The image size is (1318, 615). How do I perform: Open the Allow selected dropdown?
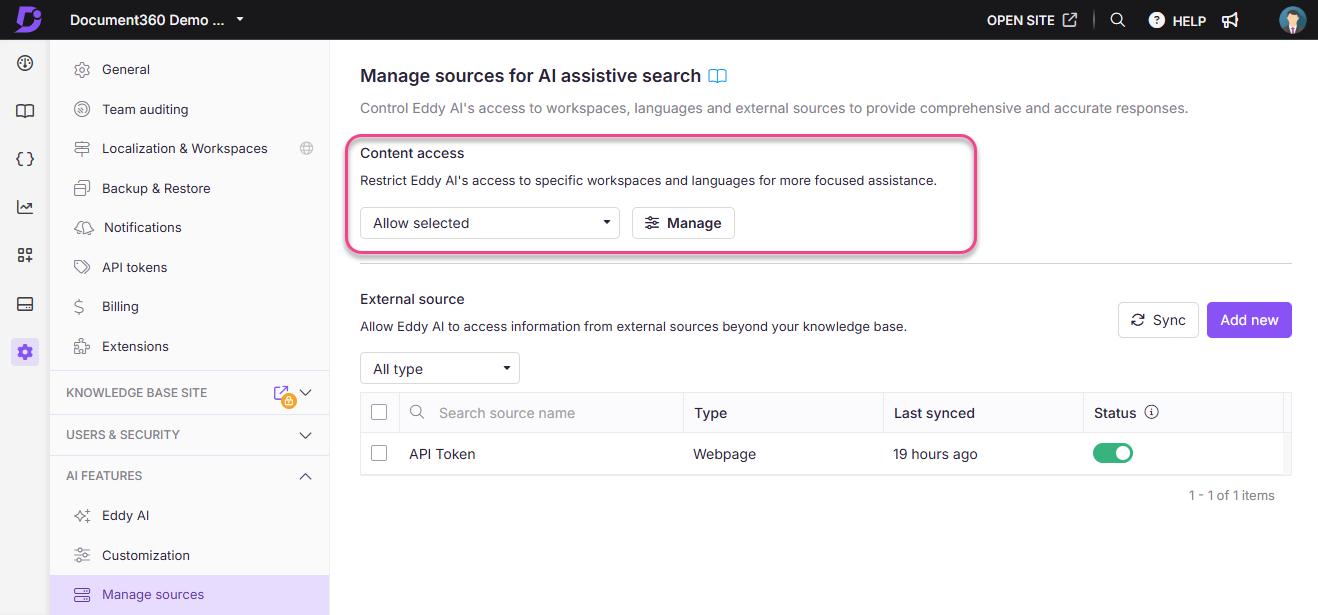490,223
